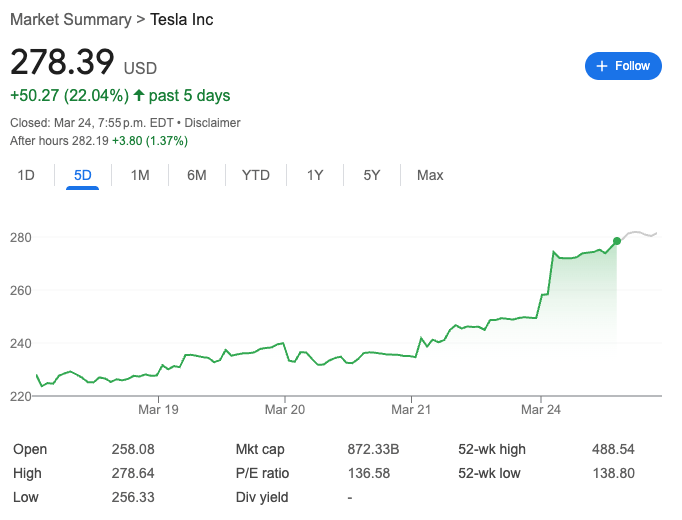682x520 pixels.
Task: Show the Max range tab
Action: coord(430,175)
